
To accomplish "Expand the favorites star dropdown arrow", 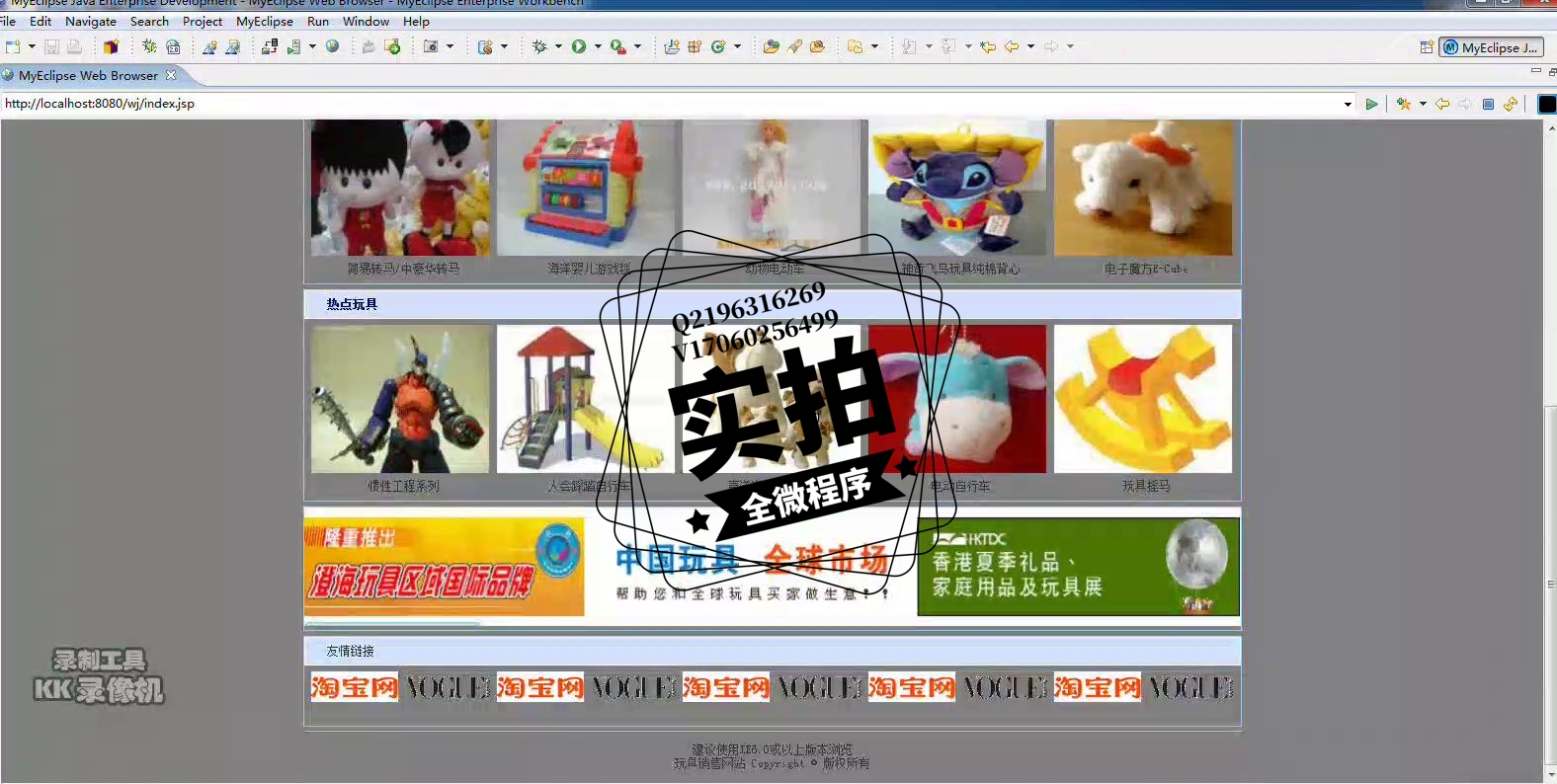I will [x=1423, y=104].
